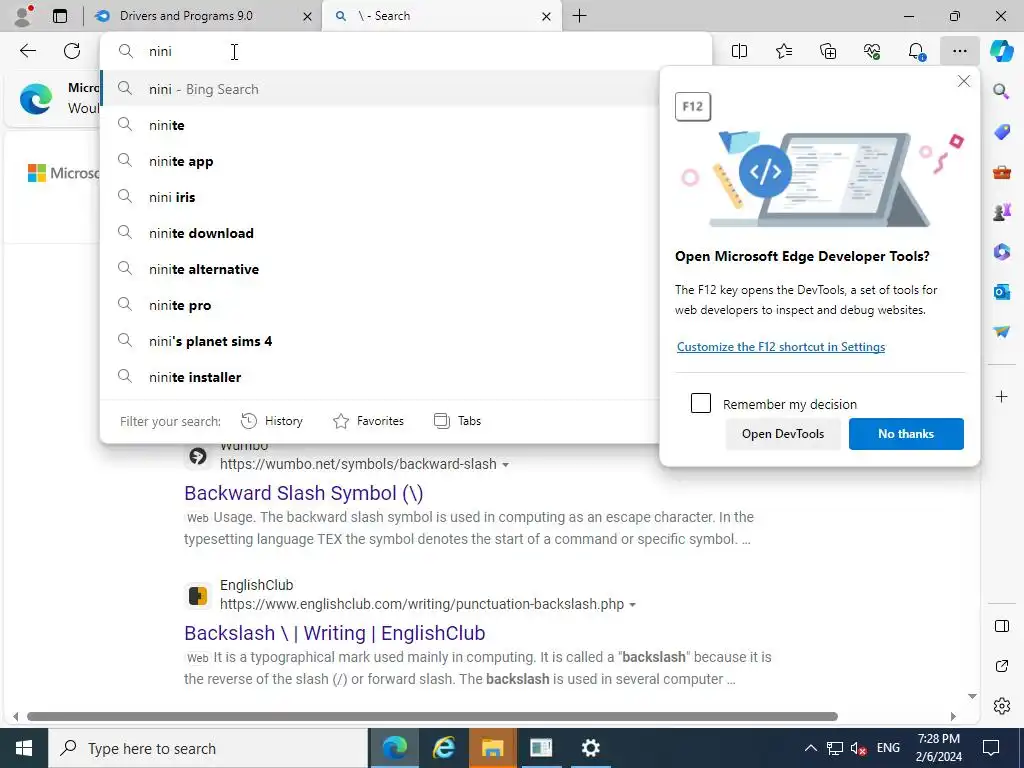The height and width of the screenshot is (768, 1024).
Task: Select the 'ninite alternative' suggestion
Action: (379, 269)
